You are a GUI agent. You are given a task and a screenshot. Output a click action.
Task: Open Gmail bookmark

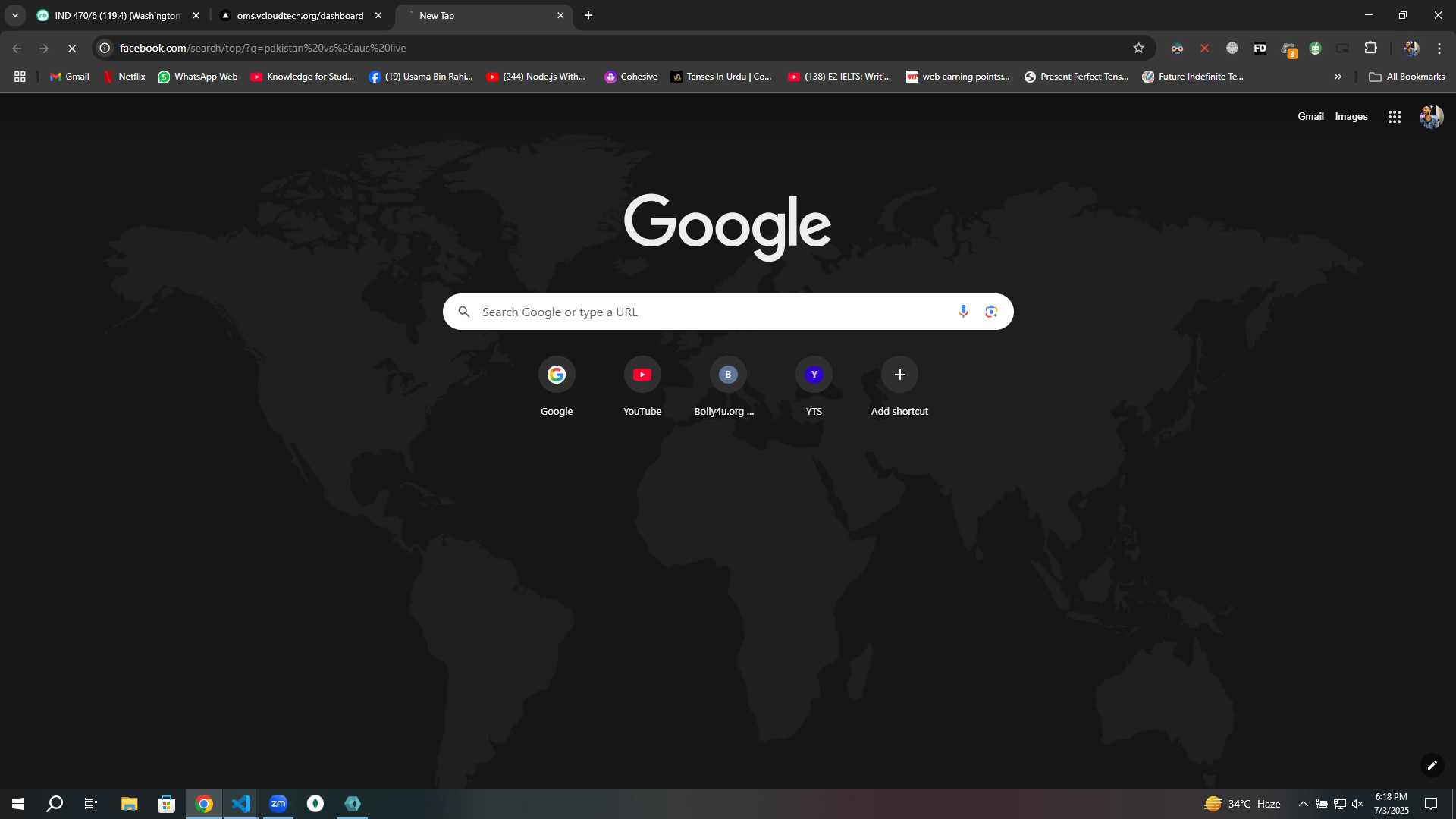click(x=69, y=77)
